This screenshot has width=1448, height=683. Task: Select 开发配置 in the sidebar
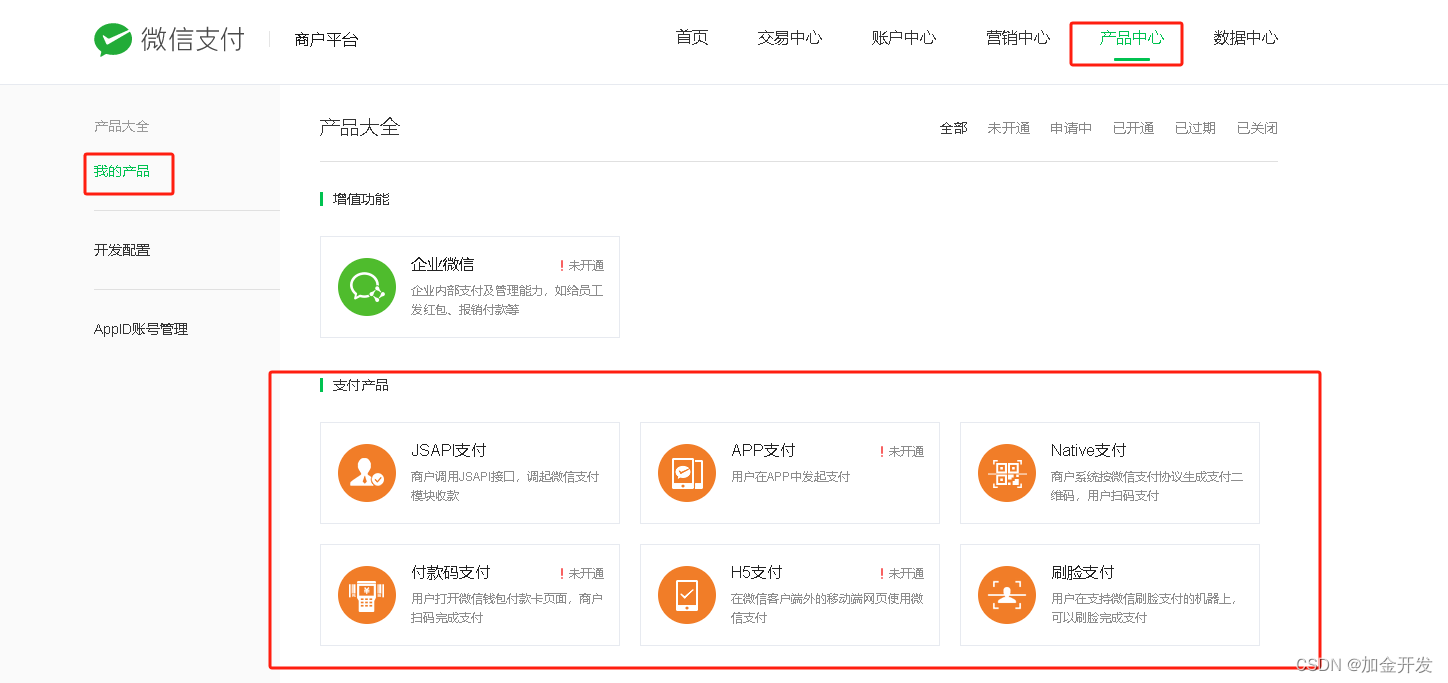pyautogui.click(x=122, y=250)
